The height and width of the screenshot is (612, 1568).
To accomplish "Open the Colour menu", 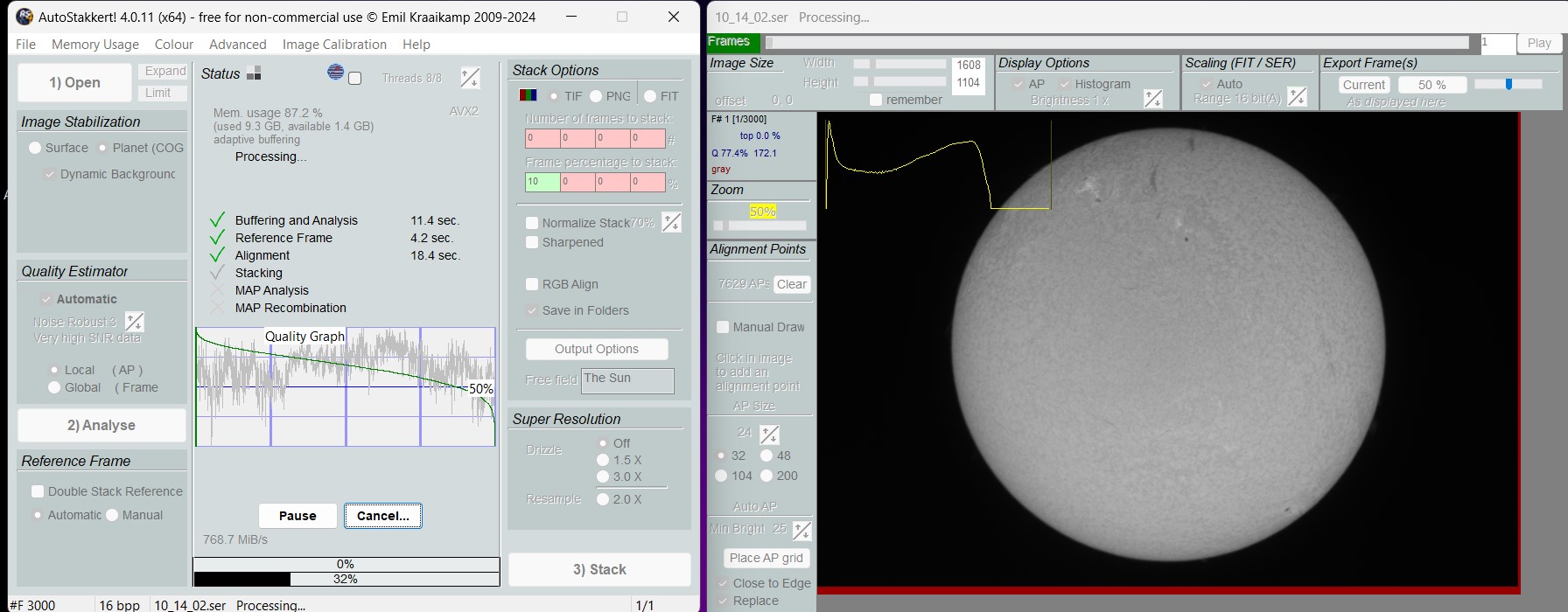I will click(x=174, y=45).
